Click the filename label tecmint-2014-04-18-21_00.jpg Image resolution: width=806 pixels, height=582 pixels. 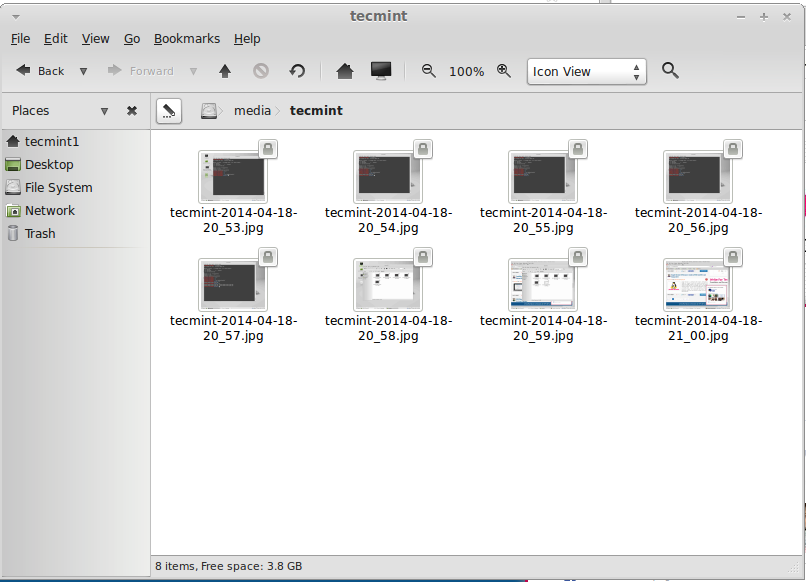(699, 328)
